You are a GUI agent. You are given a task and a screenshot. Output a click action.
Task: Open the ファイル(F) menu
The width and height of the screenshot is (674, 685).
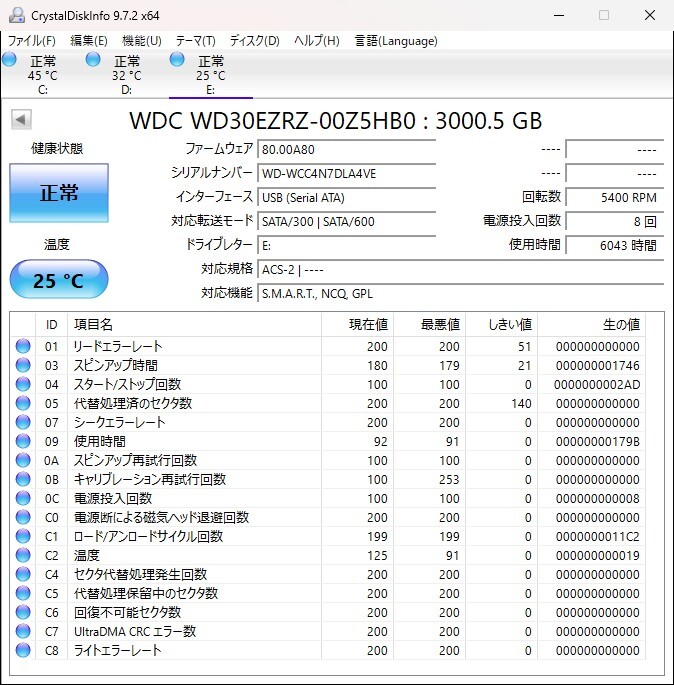click(x=32, y=41)
